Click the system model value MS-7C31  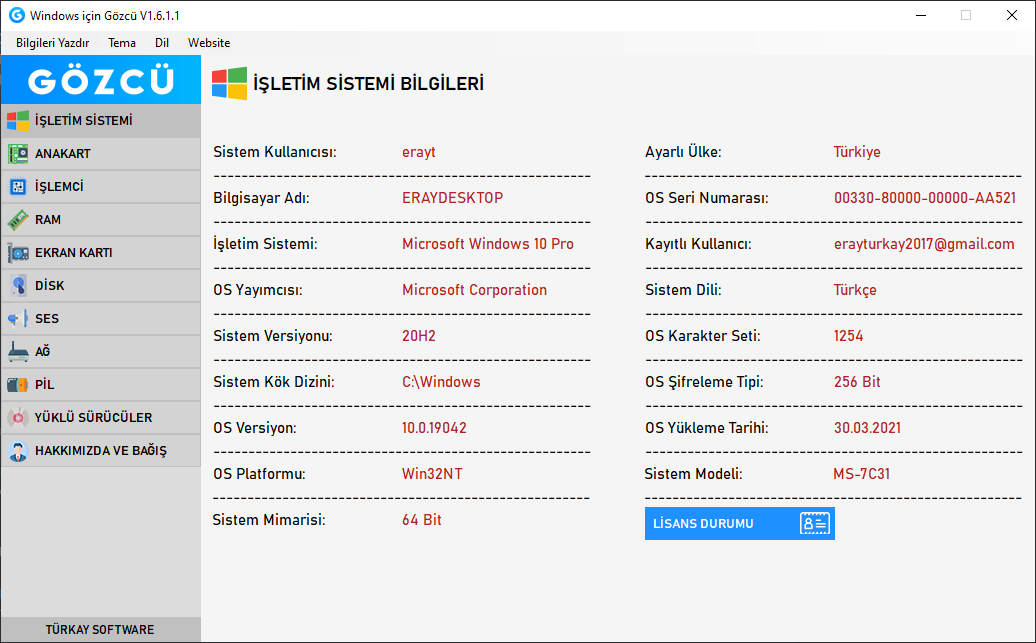point(862,474)
